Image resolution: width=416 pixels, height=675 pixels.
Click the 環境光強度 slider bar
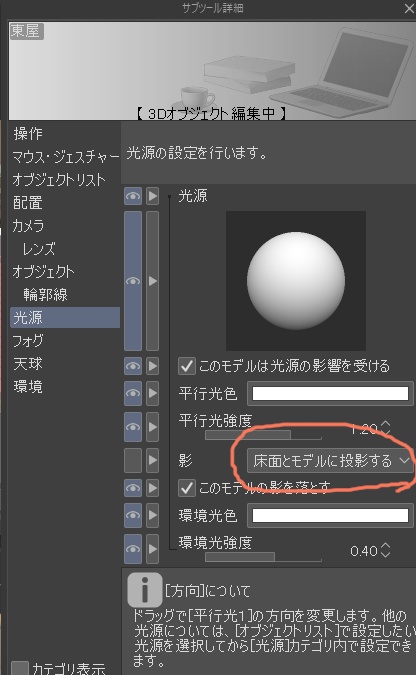263,557
